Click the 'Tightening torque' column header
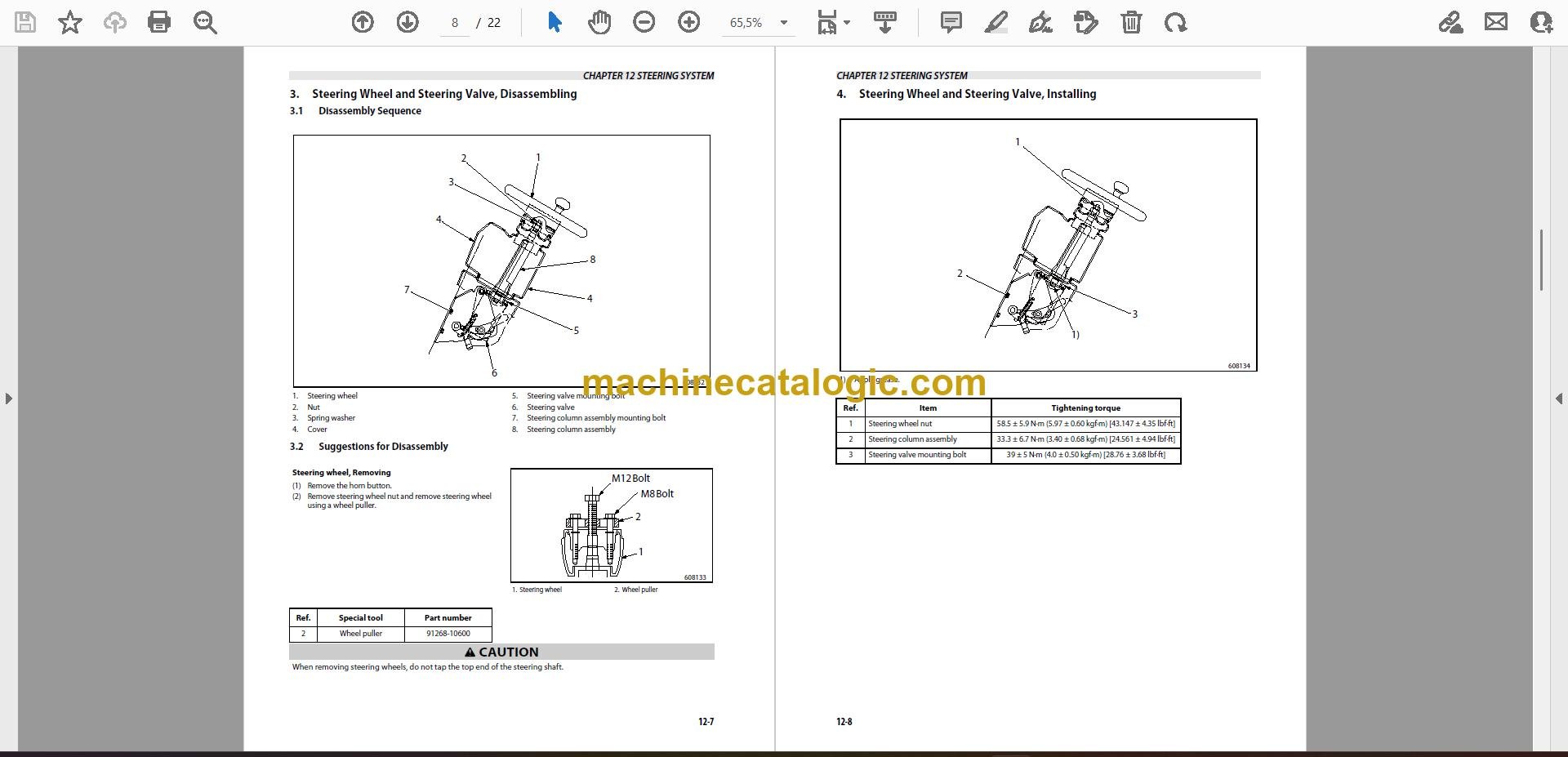 1085,408
